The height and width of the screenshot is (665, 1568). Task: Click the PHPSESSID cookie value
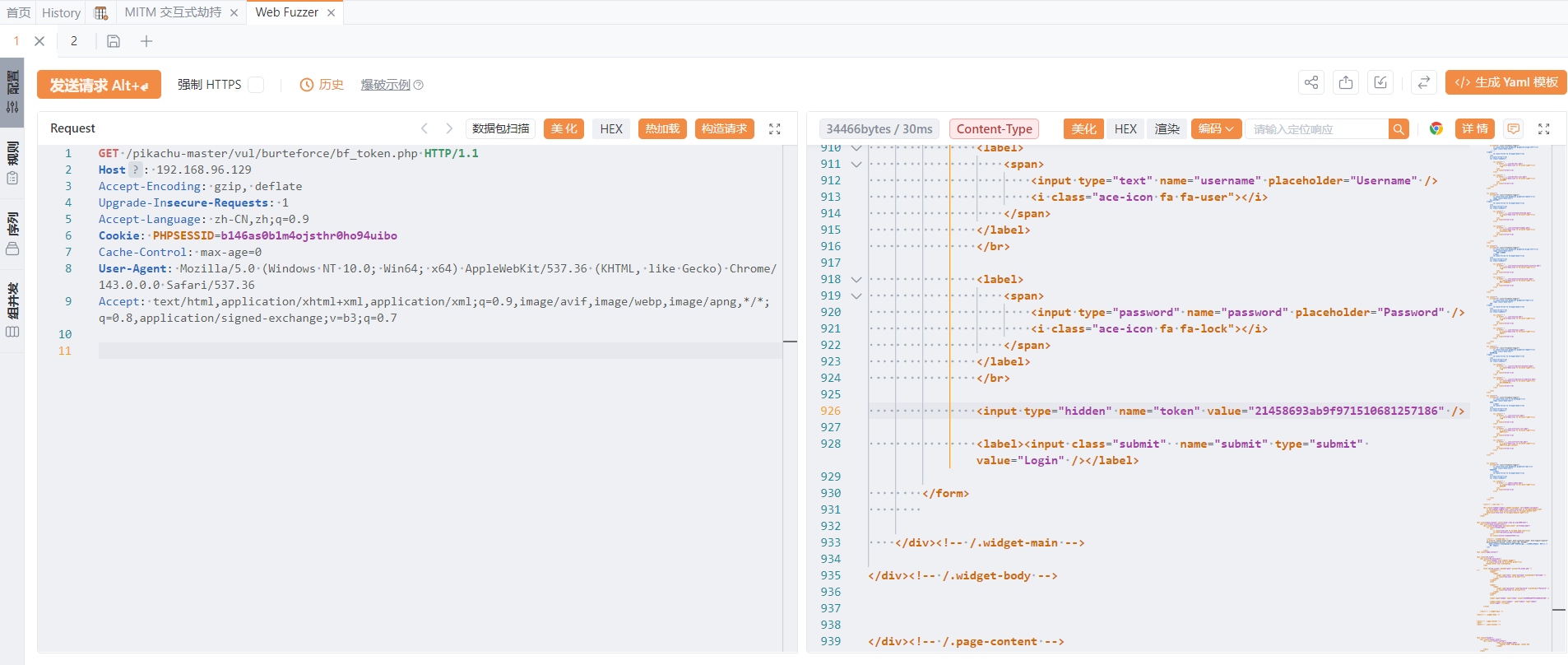(308, 235)
